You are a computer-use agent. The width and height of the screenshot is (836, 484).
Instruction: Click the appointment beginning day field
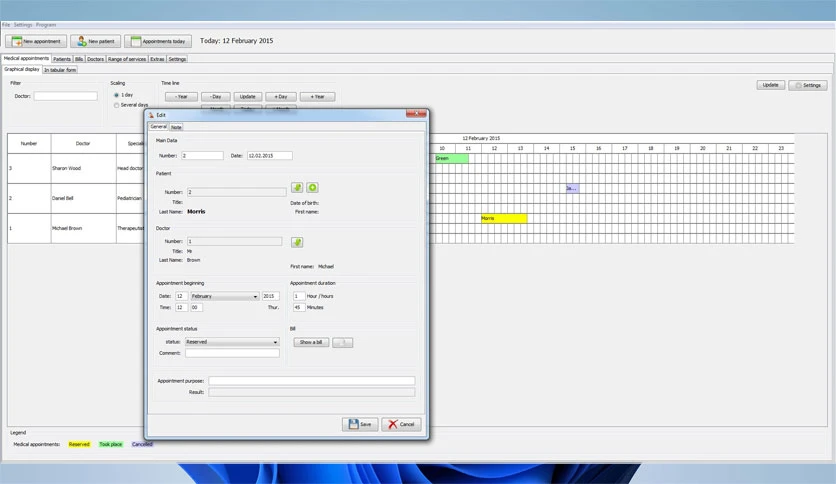[181, 296]
